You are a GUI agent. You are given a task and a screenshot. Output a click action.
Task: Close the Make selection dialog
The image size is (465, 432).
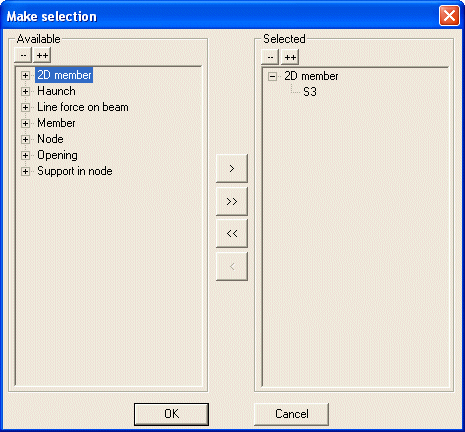click(x=449, y=16)
